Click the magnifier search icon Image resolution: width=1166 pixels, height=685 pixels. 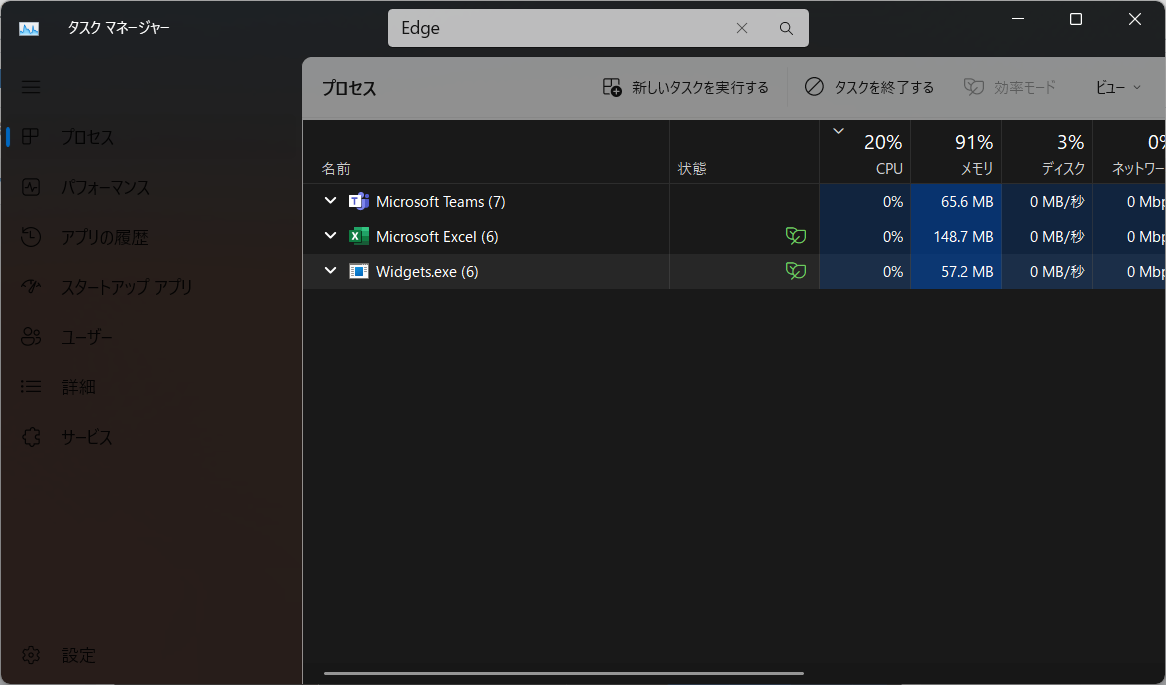click(786, 28)
